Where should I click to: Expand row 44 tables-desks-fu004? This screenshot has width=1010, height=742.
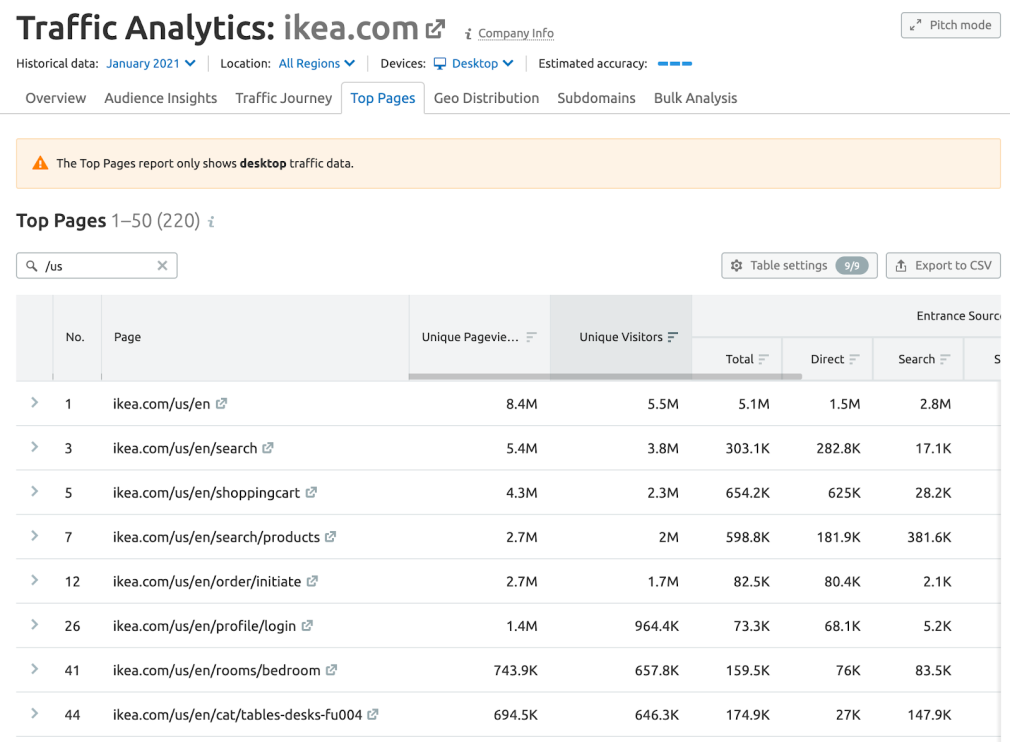tap(35, 714)
